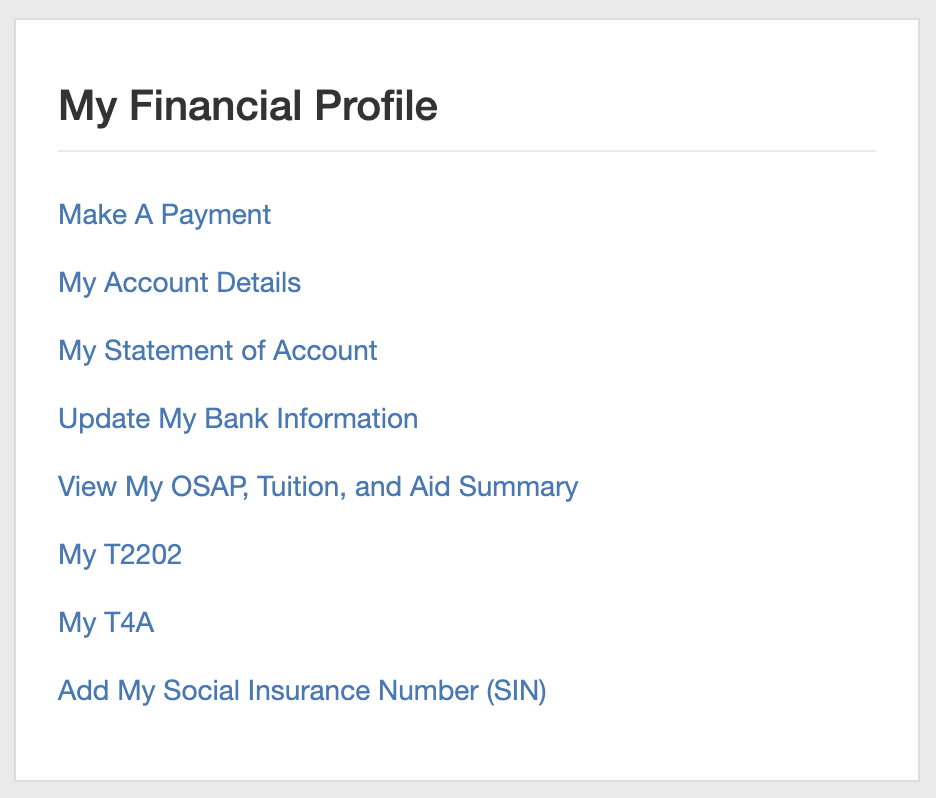This screenshot has height=798, width=936.
Task: Click the link just below Make A Payment
Action: (179, 283)
